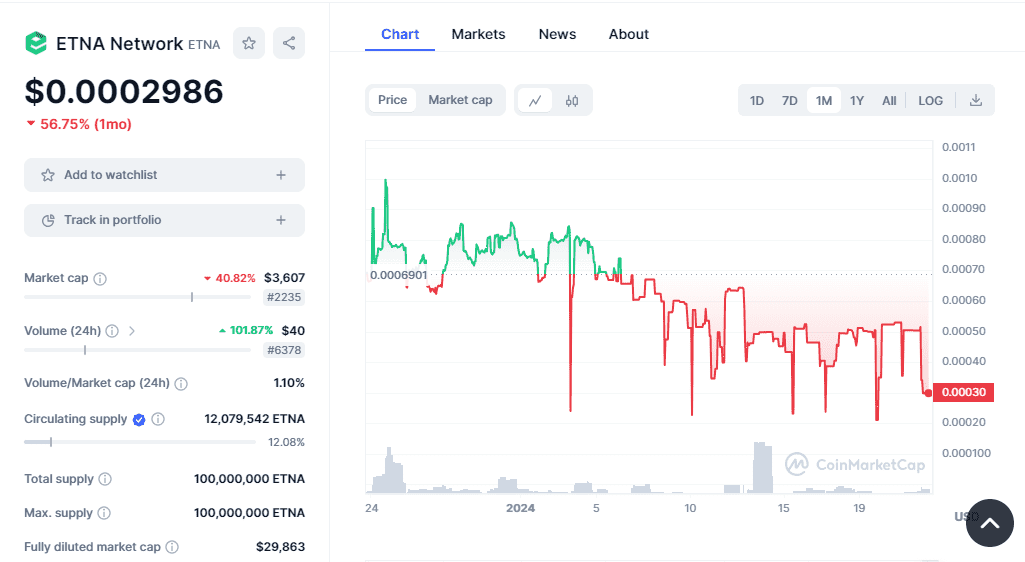This screenshot has width=1025, height=562.
Task: Click the 101.87% volume change text
Action: [250, 331]
